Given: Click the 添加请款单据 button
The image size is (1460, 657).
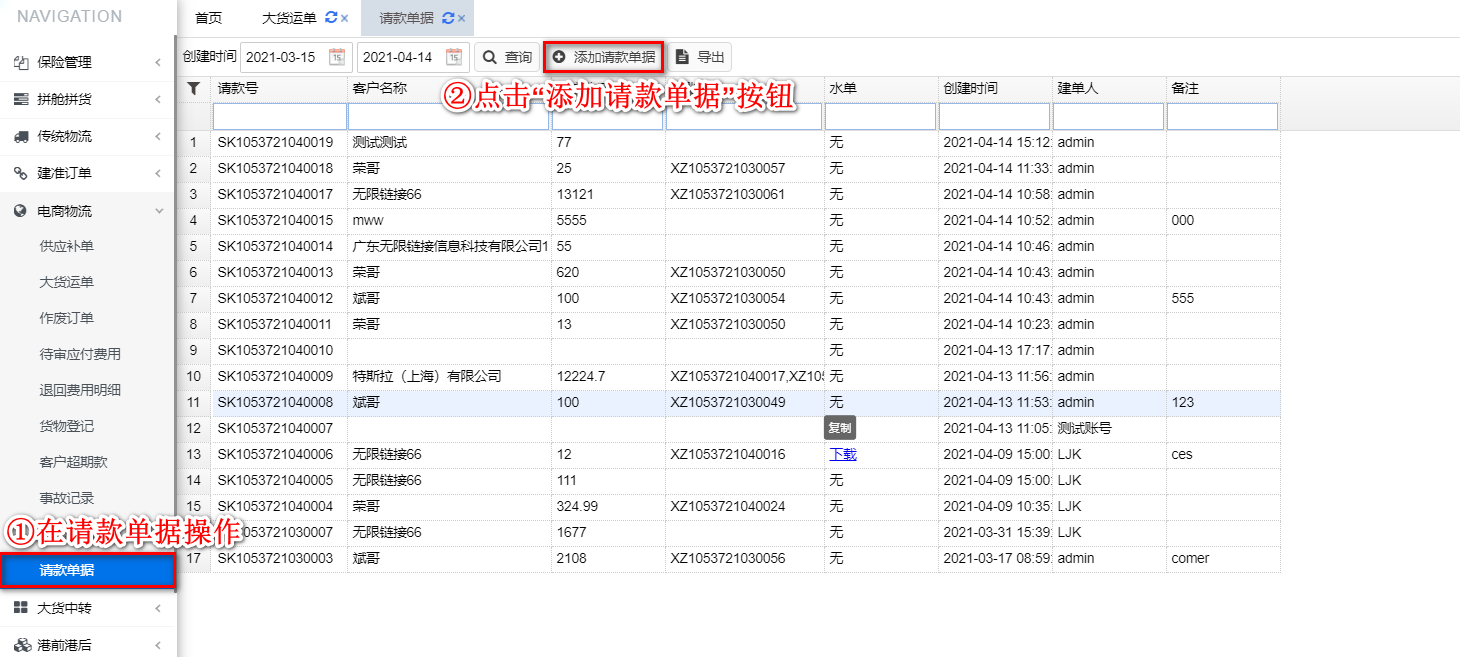Looking at the screenshot, I should click(604, 57).
